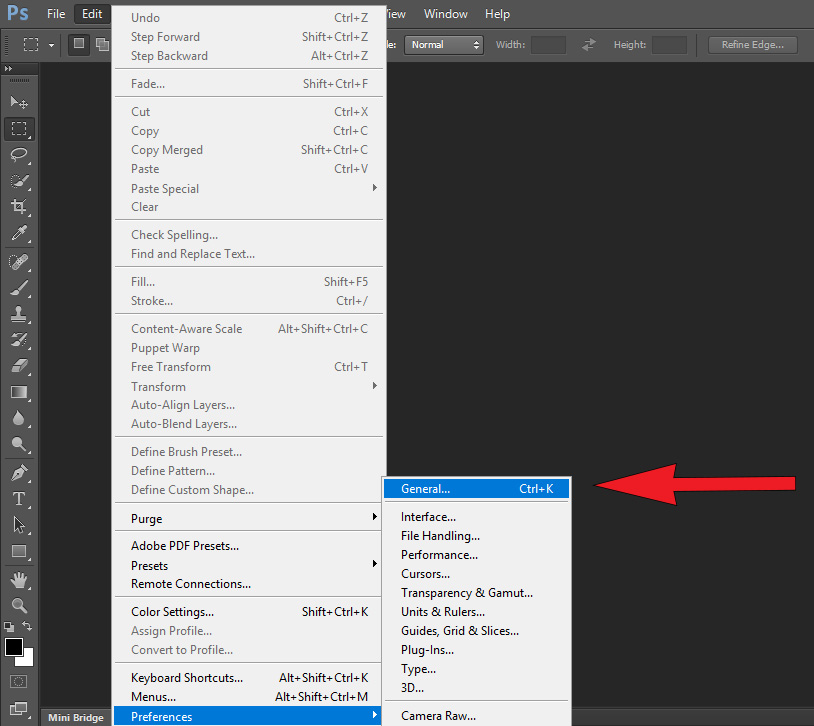Select the Lasso tool

18,155
